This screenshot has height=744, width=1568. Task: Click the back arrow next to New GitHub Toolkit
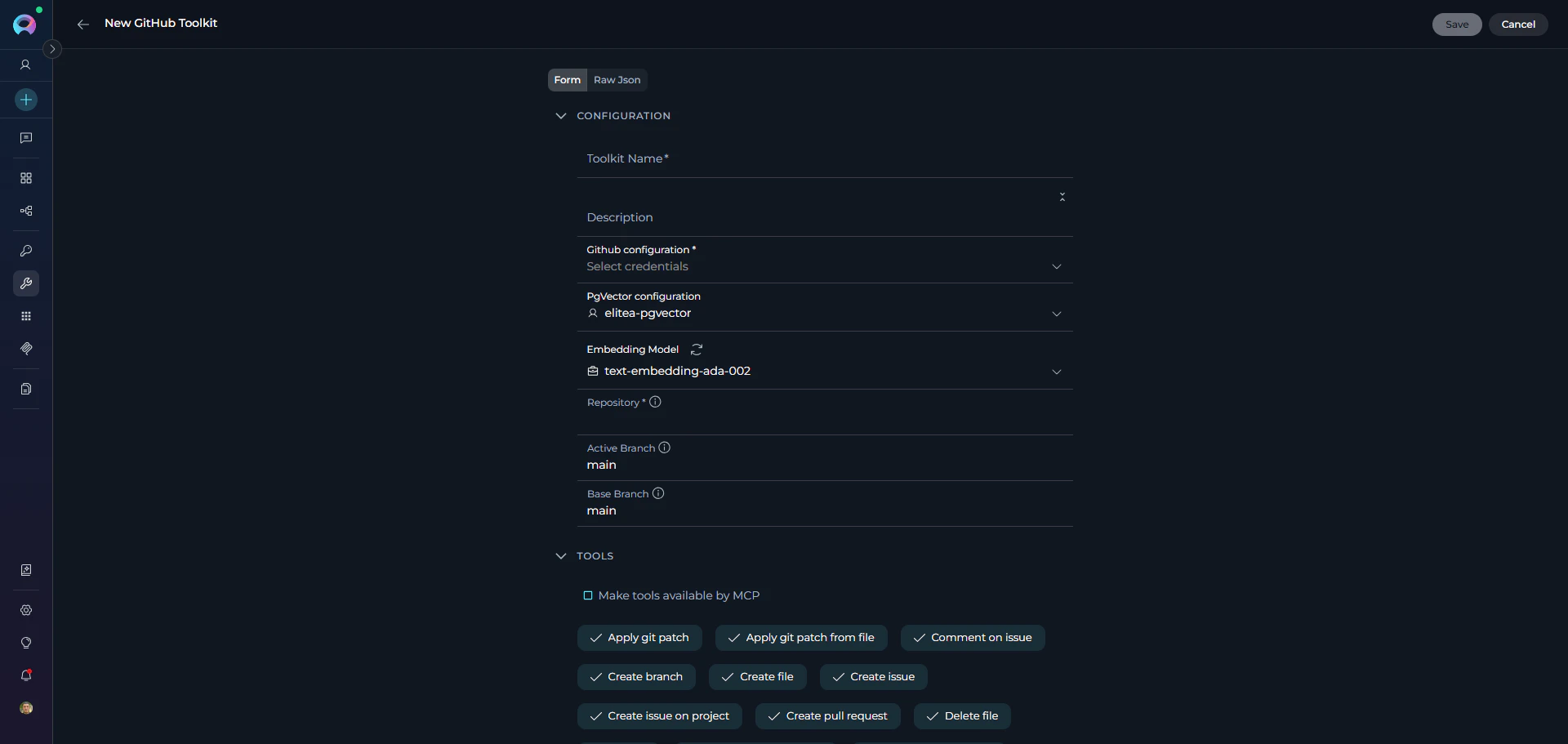click(x=82, y=24)
